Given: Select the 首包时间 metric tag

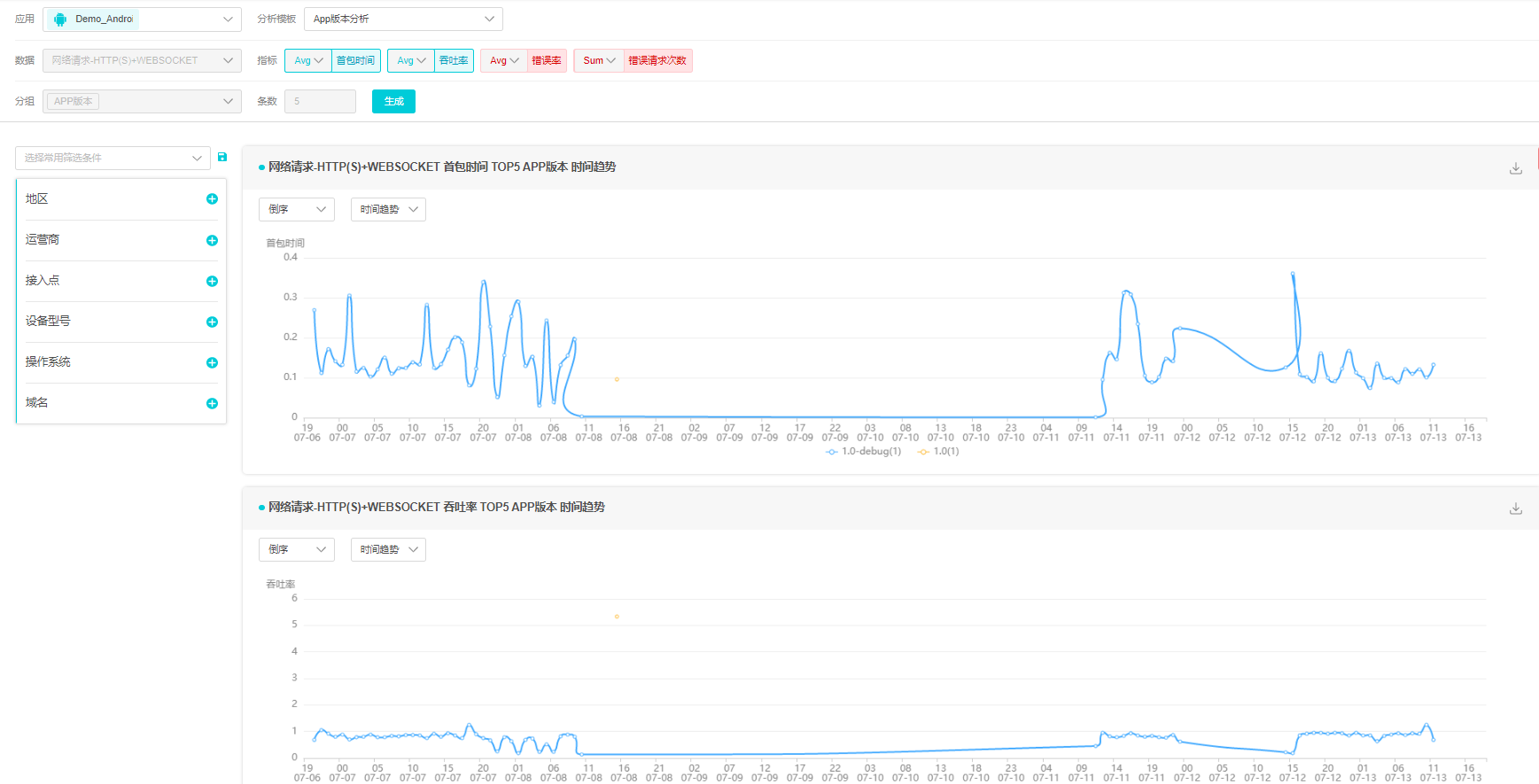Looking at the screenshot, I should point(355,60).
